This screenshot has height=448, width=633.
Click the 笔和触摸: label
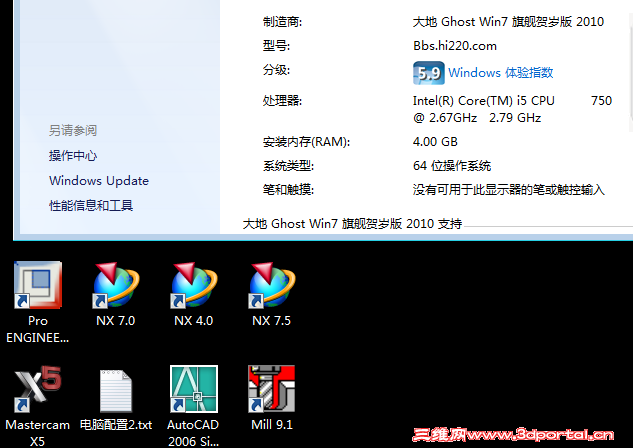click(288, 189)
